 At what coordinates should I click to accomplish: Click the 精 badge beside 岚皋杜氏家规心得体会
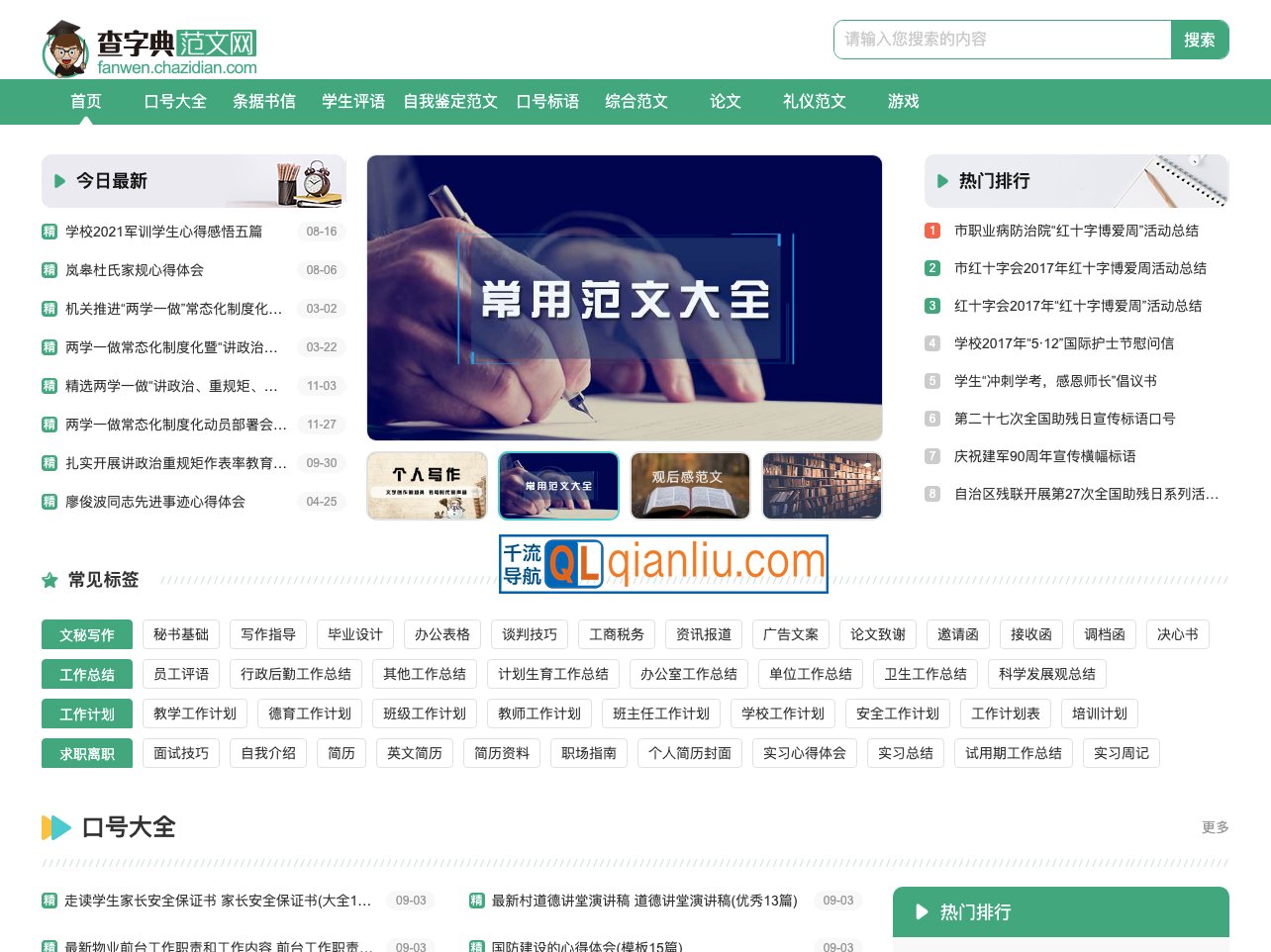point(49,269)
